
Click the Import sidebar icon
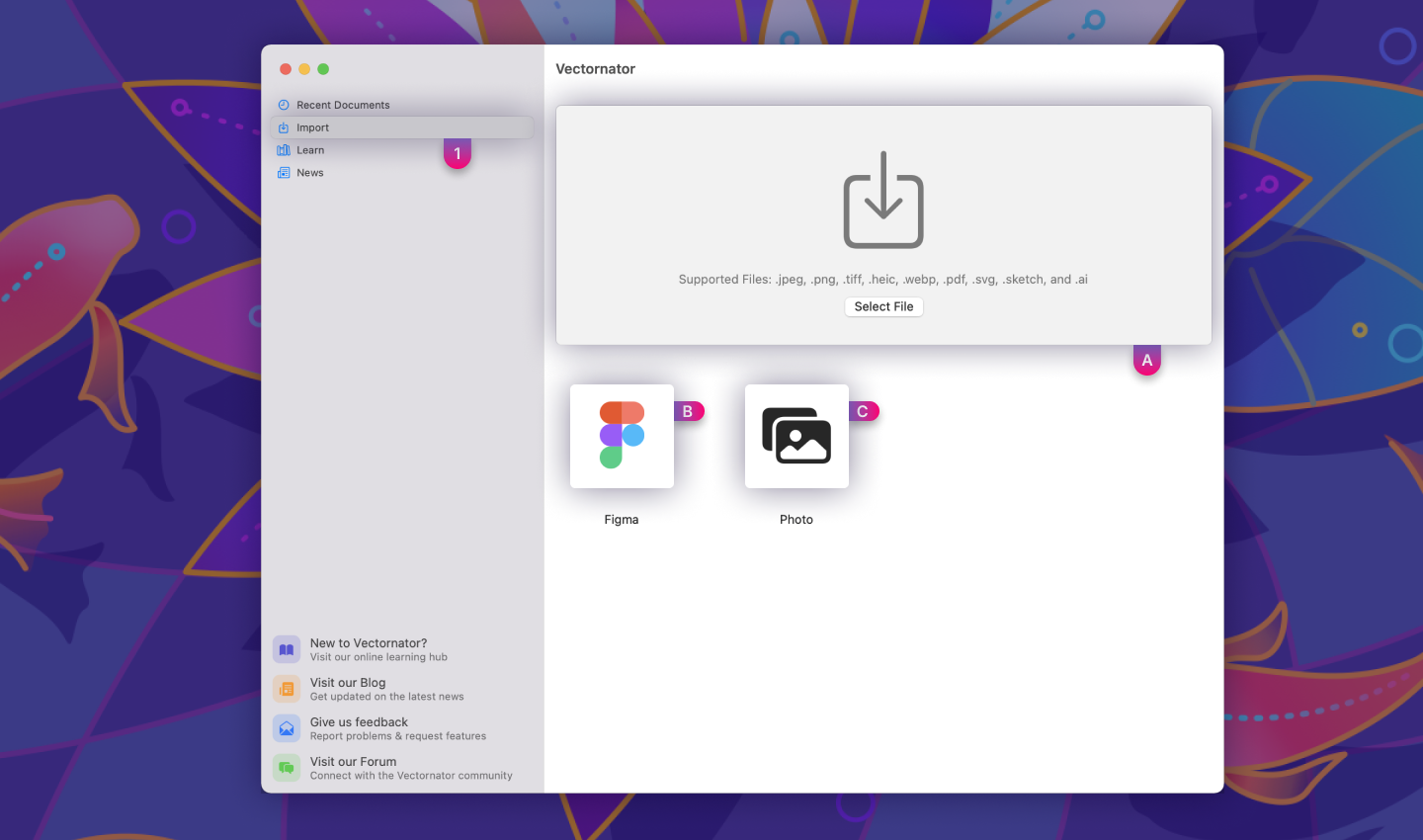pos(284,127)
